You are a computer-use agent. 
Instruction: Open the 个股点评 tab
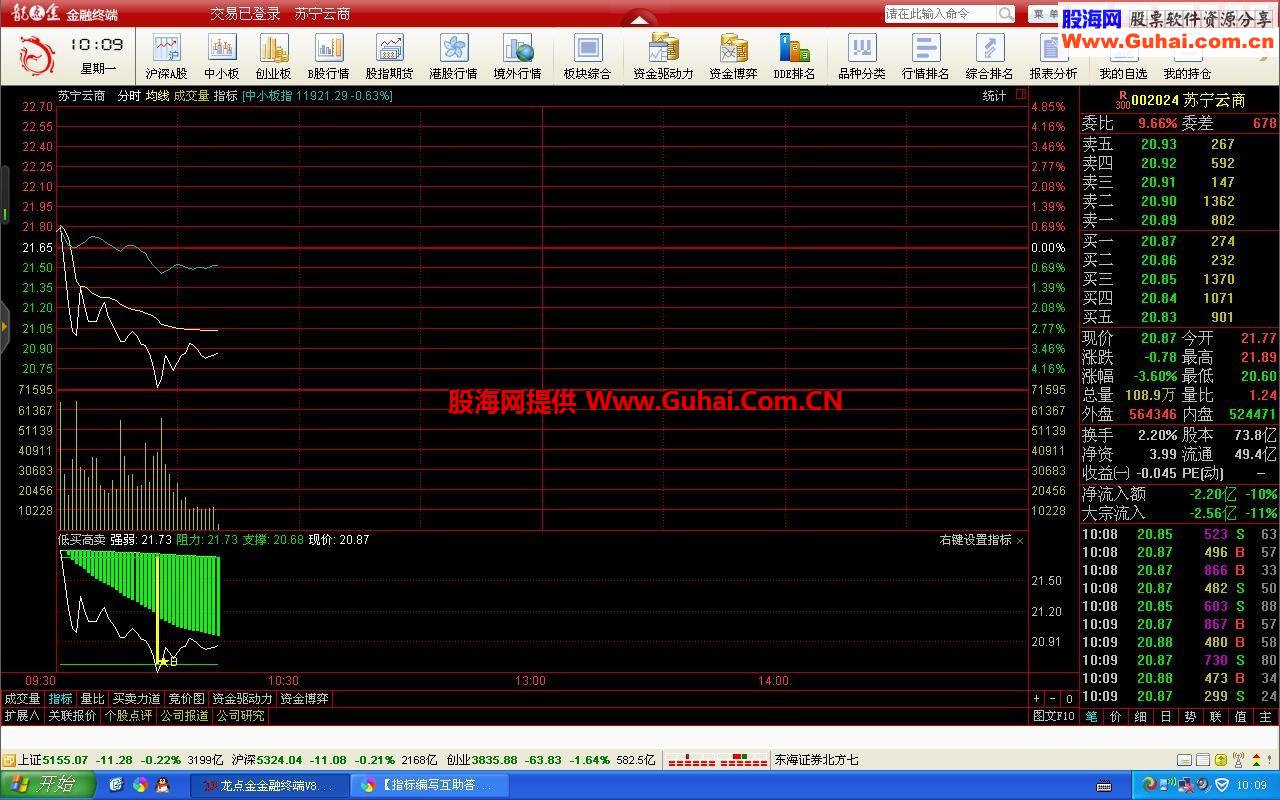(128, 716)
